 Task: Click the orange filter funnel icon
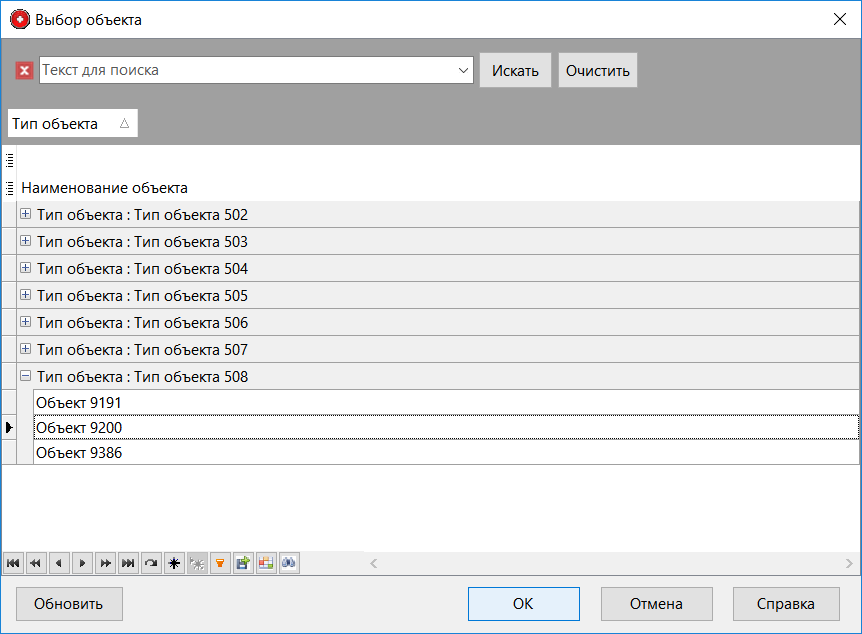(220, 563)
